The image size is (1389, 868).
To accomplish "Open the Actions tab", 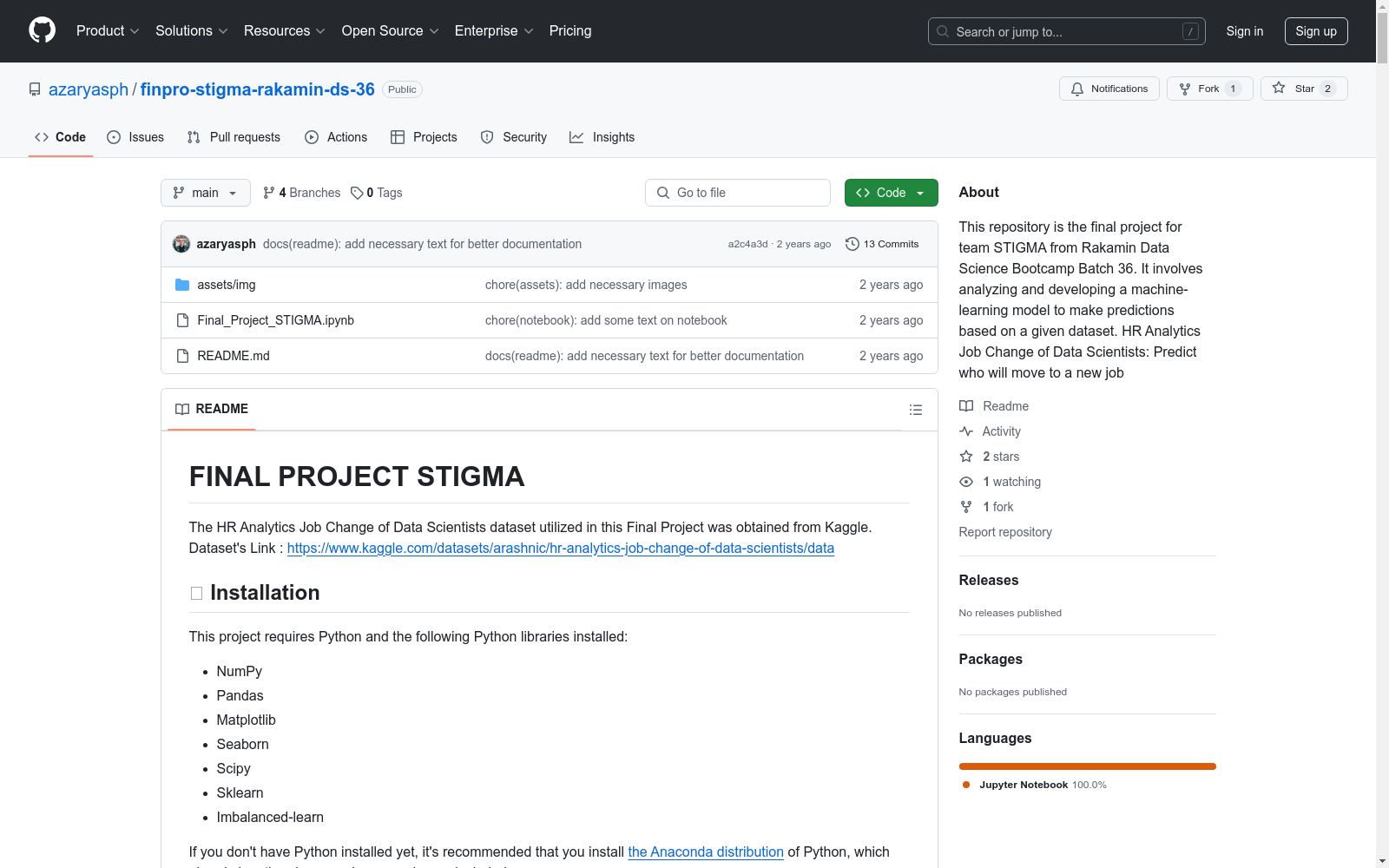I will click(336, 137).
